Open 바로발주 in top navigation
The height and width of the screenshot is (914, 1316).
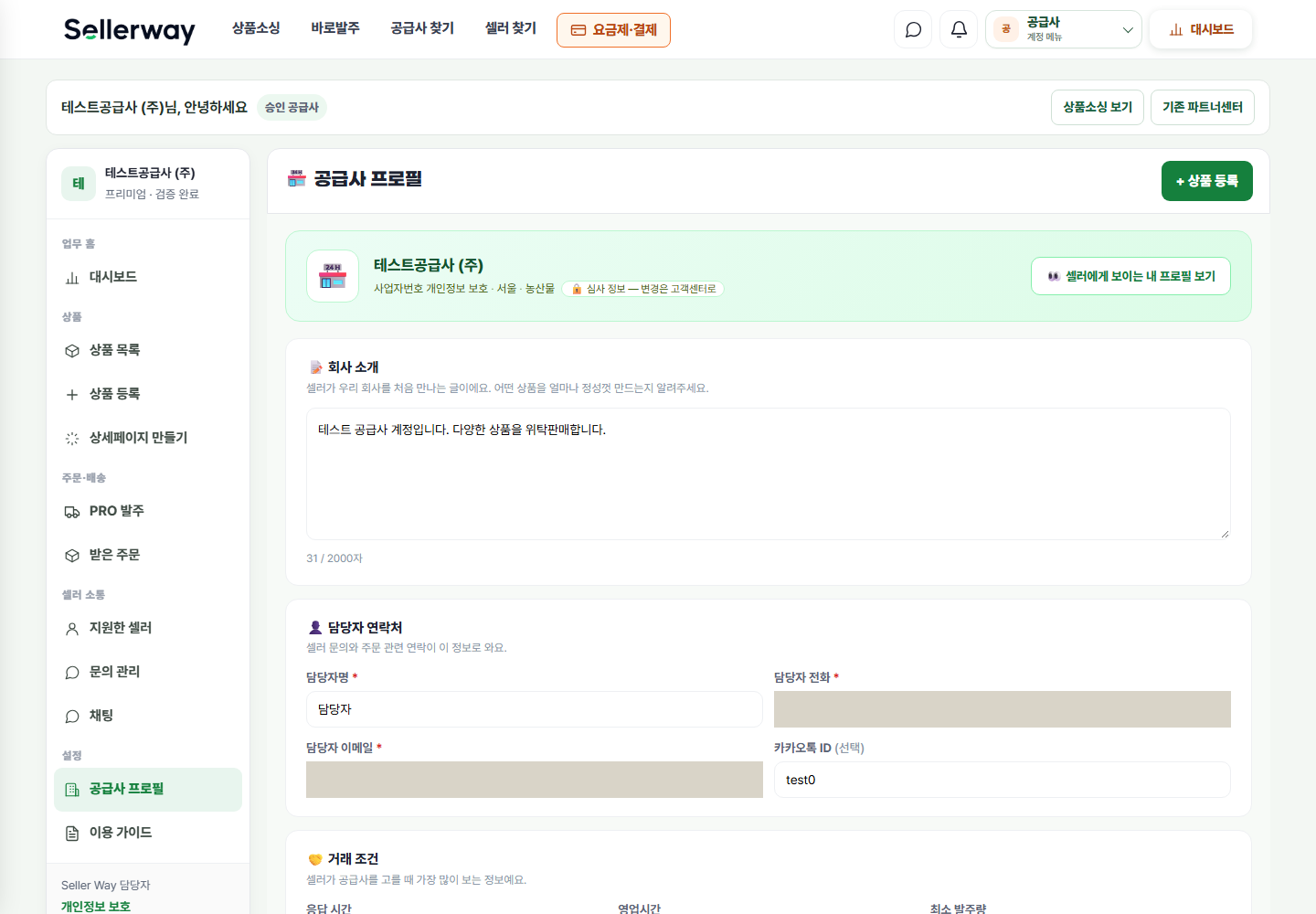point(335,28)
